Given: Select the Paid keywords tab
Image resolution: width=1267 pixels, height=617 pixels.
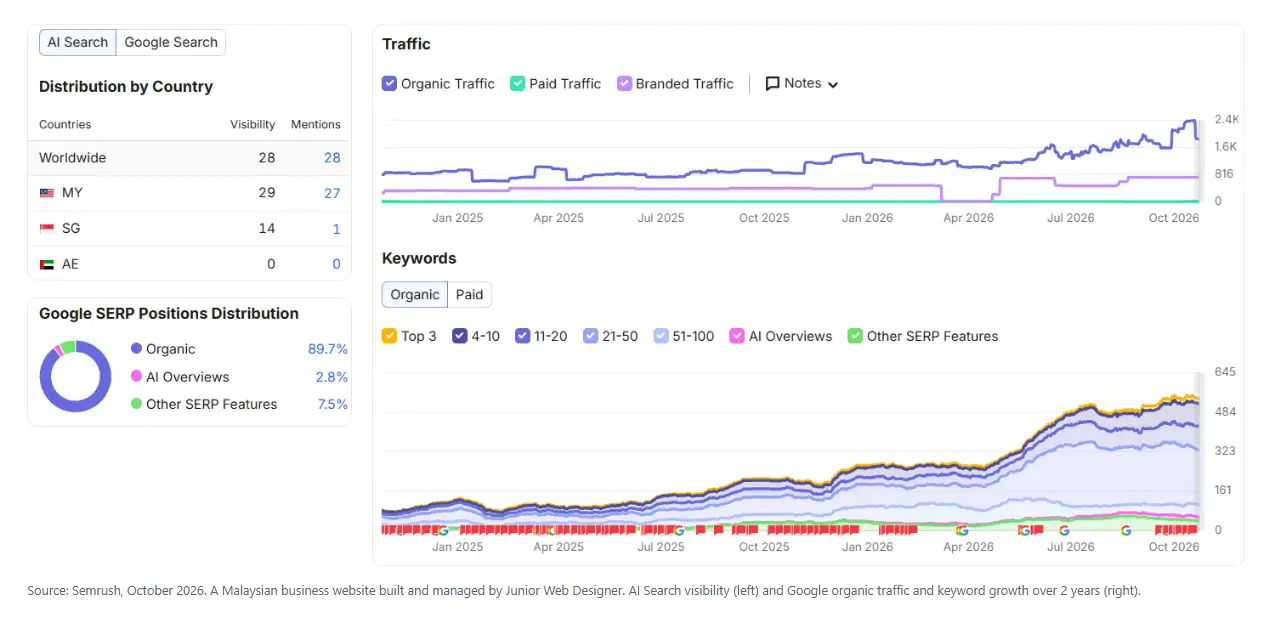Looking at the screenshot, I should coord(470,294).
